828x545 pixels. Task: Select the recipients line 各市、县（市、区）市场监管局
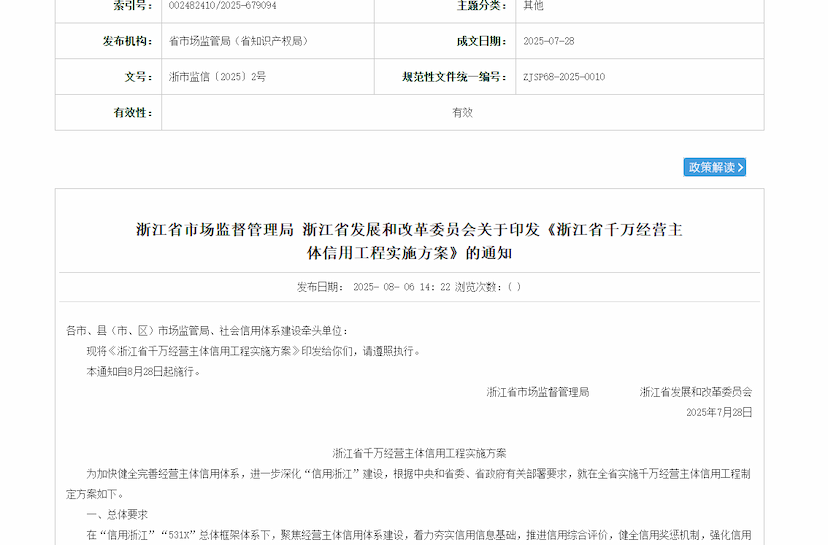tap(207, 331)
